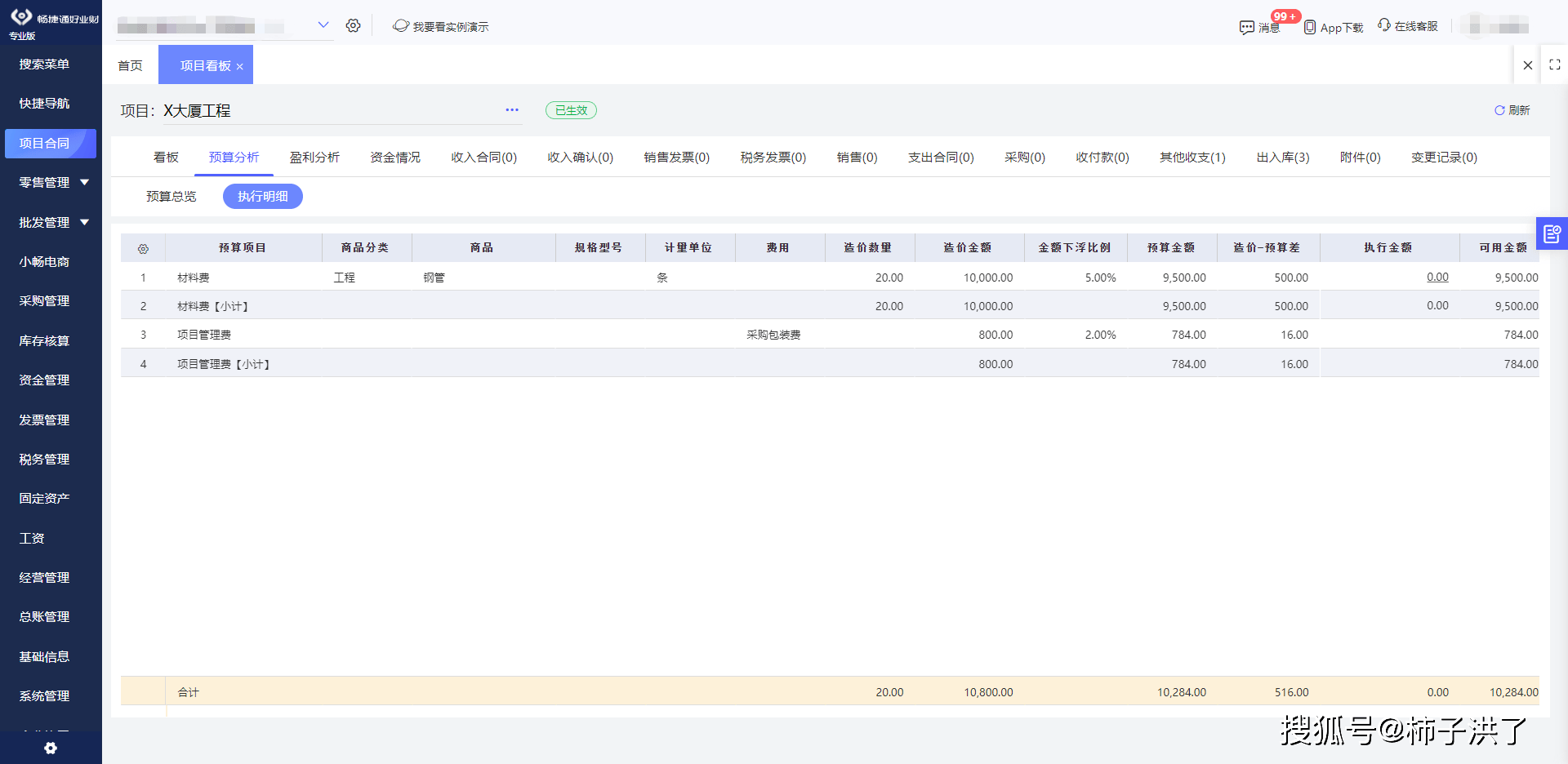Image resolution: width=1568 pixels, height=764 pixels.
Task: Click the 项目 name input field
Action: point(327,111)
